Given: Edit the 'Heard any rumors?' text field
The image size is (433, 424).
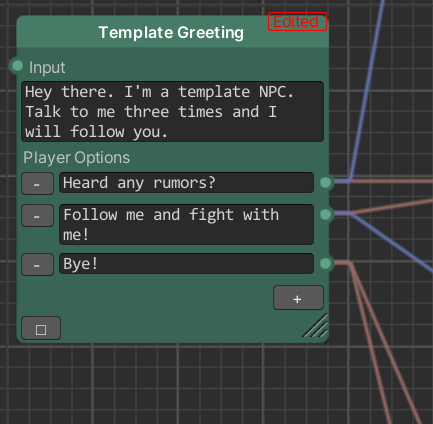Looking at the screenshot, I should (186, 183).
